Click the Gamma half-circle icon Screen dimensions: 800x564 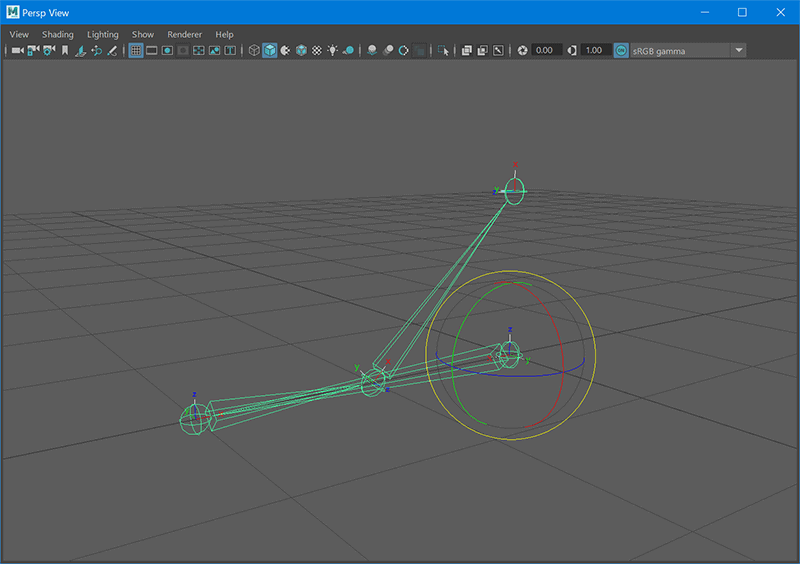click(572, 50)
